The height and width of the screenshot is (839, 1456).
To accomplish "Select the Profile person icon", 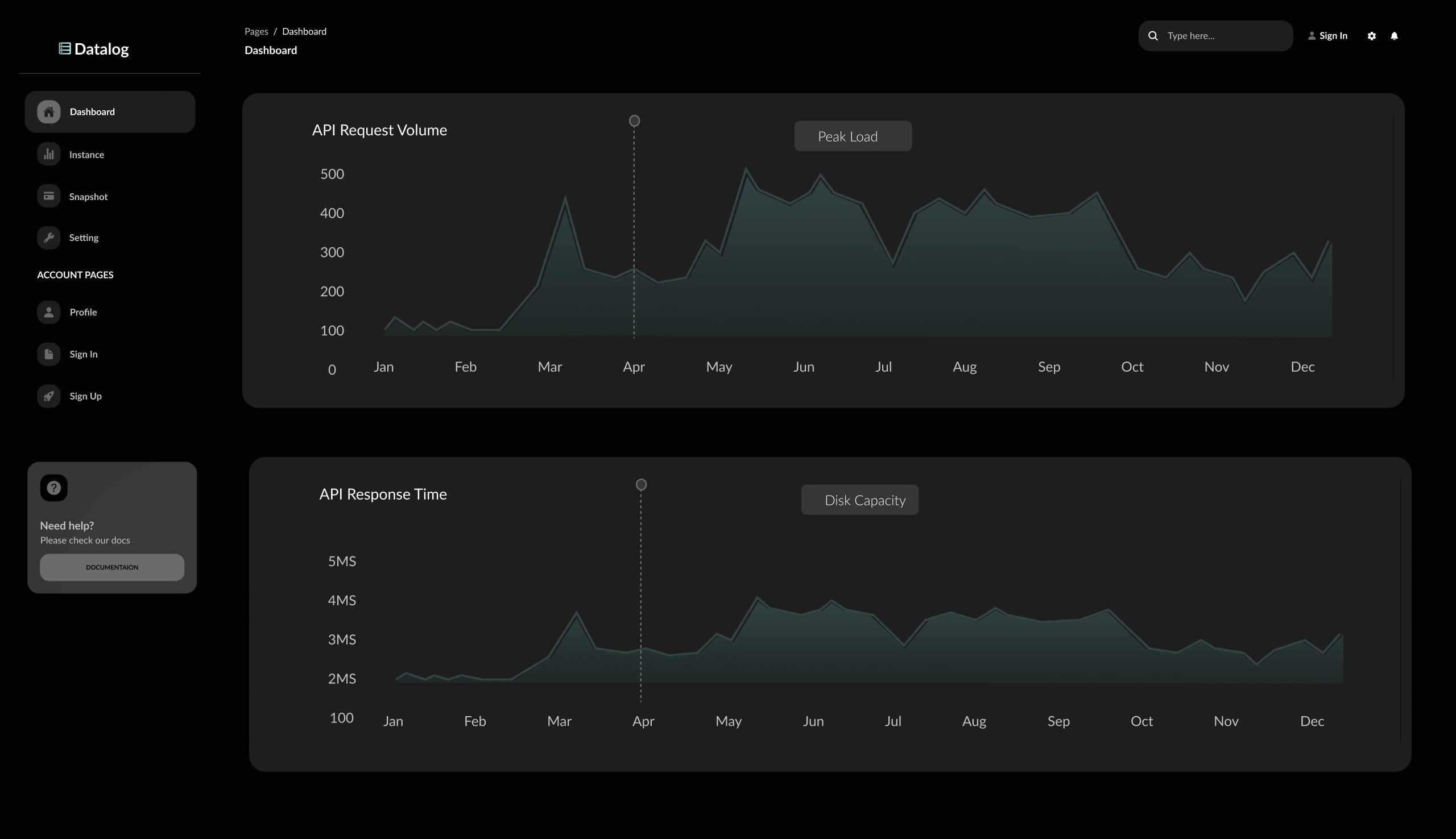I will (48, 311).
